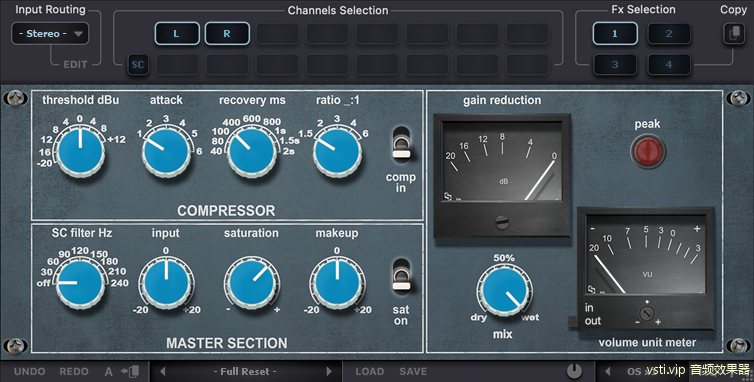Image resolution: width=754 pixels, height=382 pixels.
Task: Click the power bypass icon in bottom bar
Action: [x=574, y=371]
